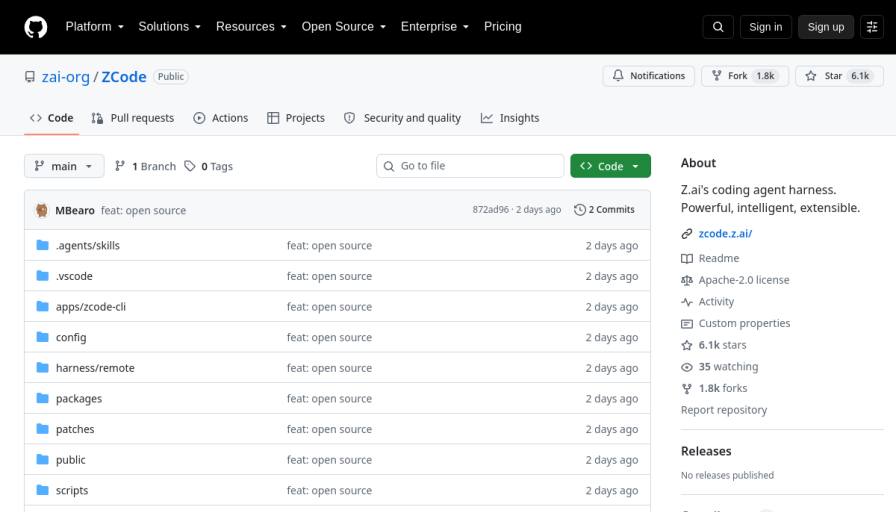Screen dimensions: 896x512
Task: Fork the ZCode repository
Action: pos(745,75)
